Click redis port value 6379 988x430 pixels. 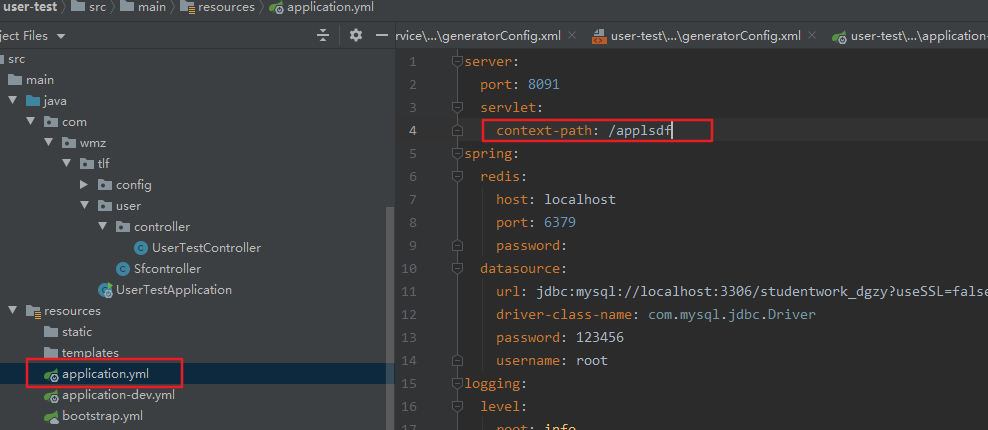point(560,223)
